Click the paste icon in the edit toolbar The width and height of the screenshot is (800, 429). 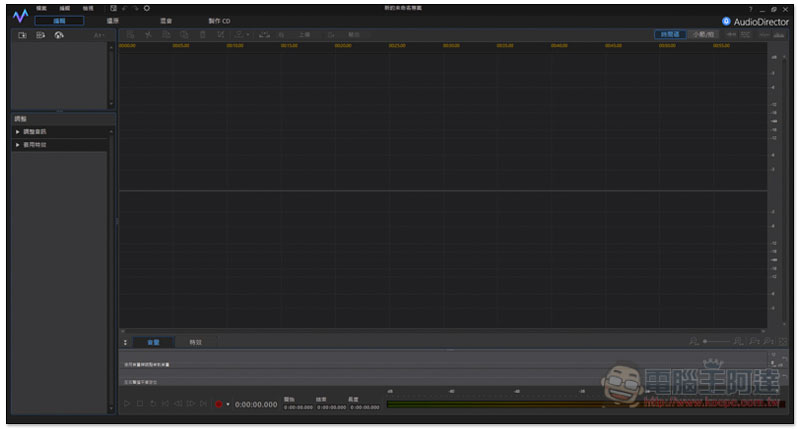click(184, 35)
